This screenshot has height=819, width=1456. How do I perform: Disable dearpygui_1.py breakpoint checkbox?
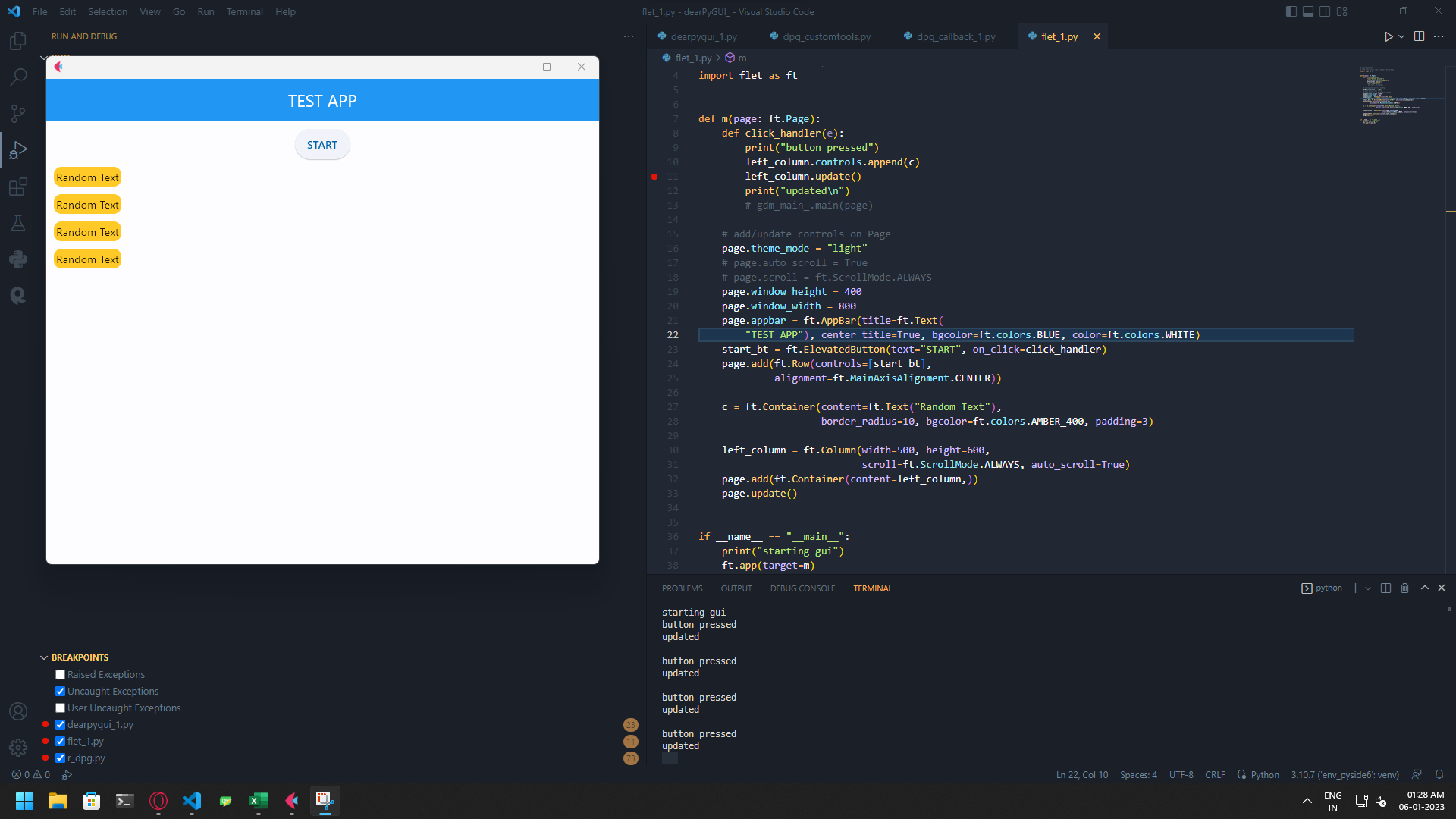60,725
